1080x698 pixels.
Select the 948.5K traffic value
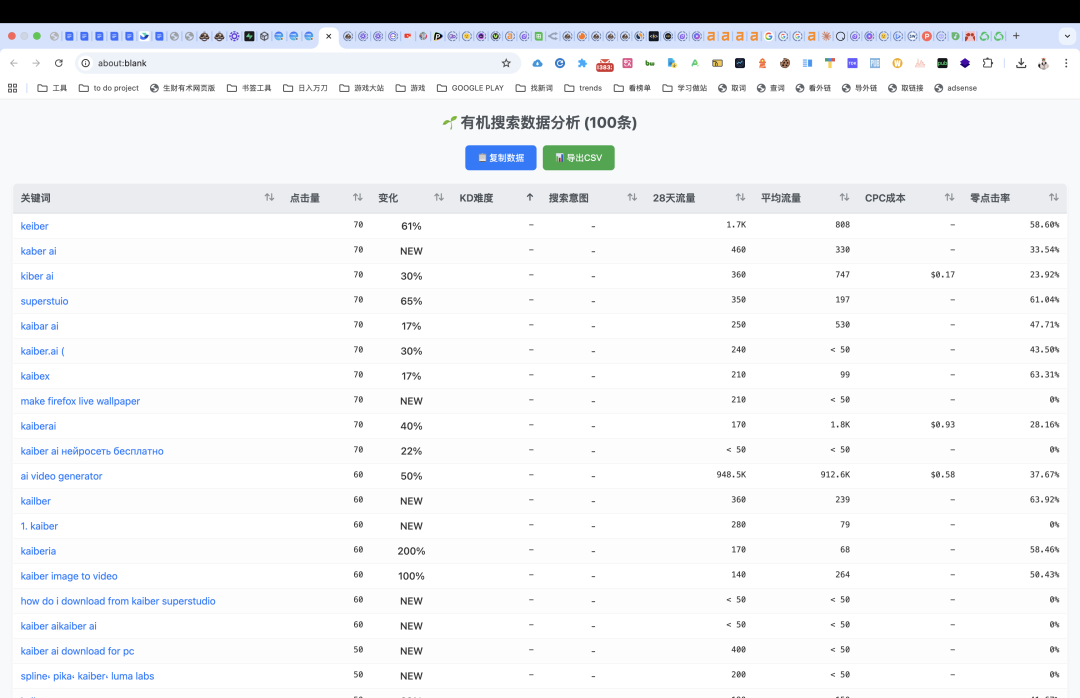[731, 475]
